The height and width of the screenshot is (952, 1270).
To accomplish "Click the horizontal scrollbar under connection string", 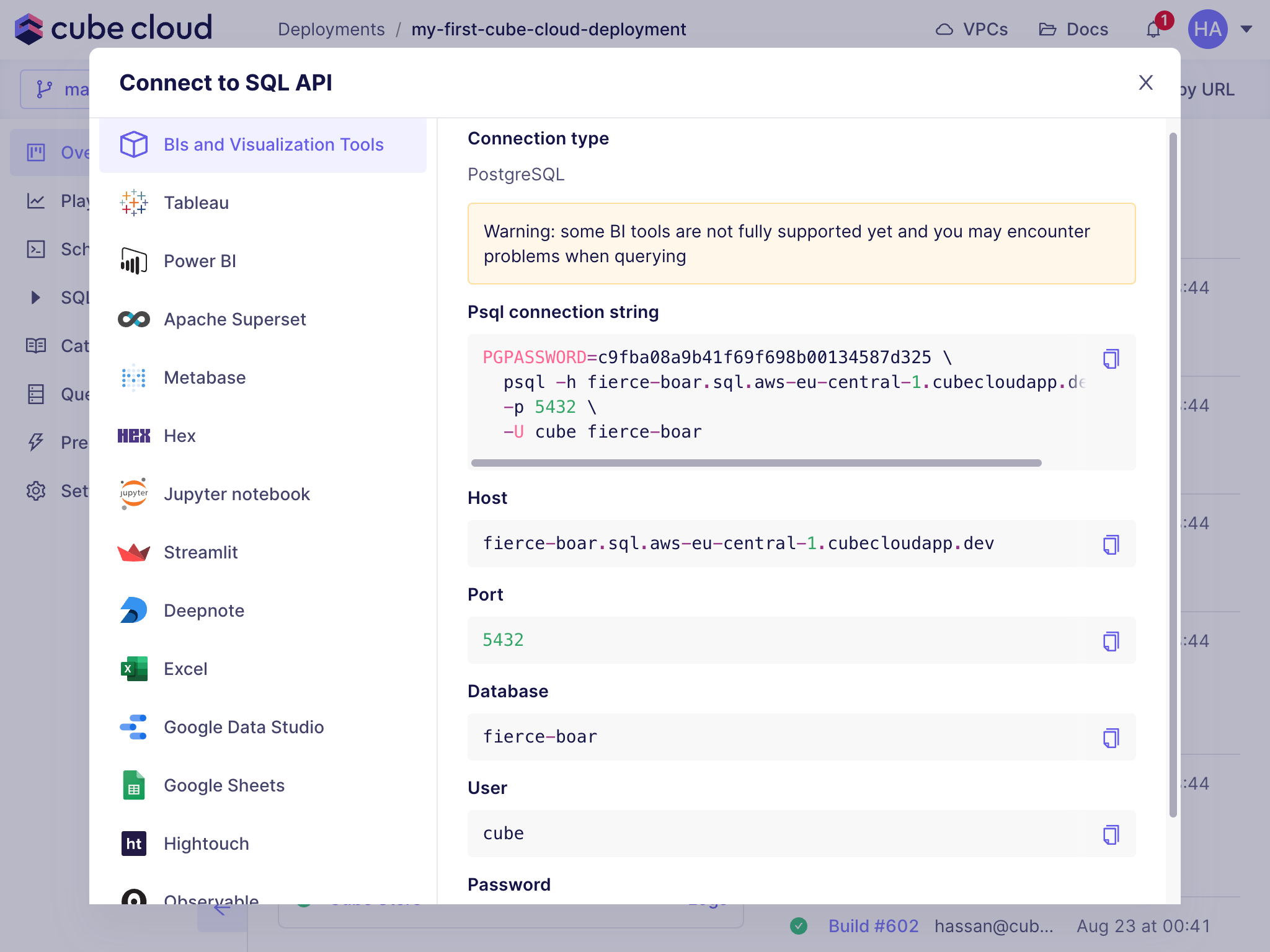I will [756, 463].
